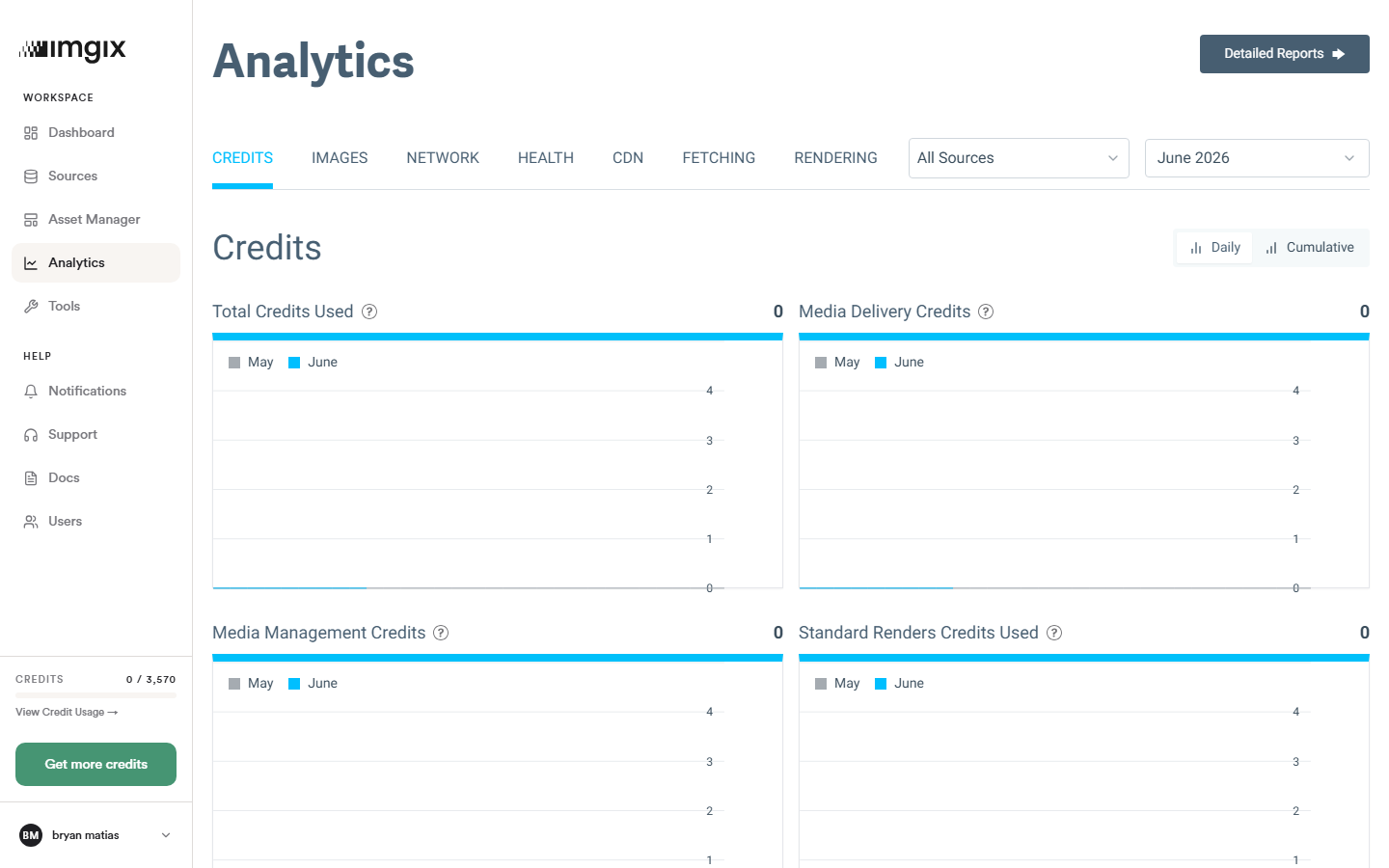Switch chart view to Cumulative
Screen dimensions: 1389x868
coord(1310,248)
